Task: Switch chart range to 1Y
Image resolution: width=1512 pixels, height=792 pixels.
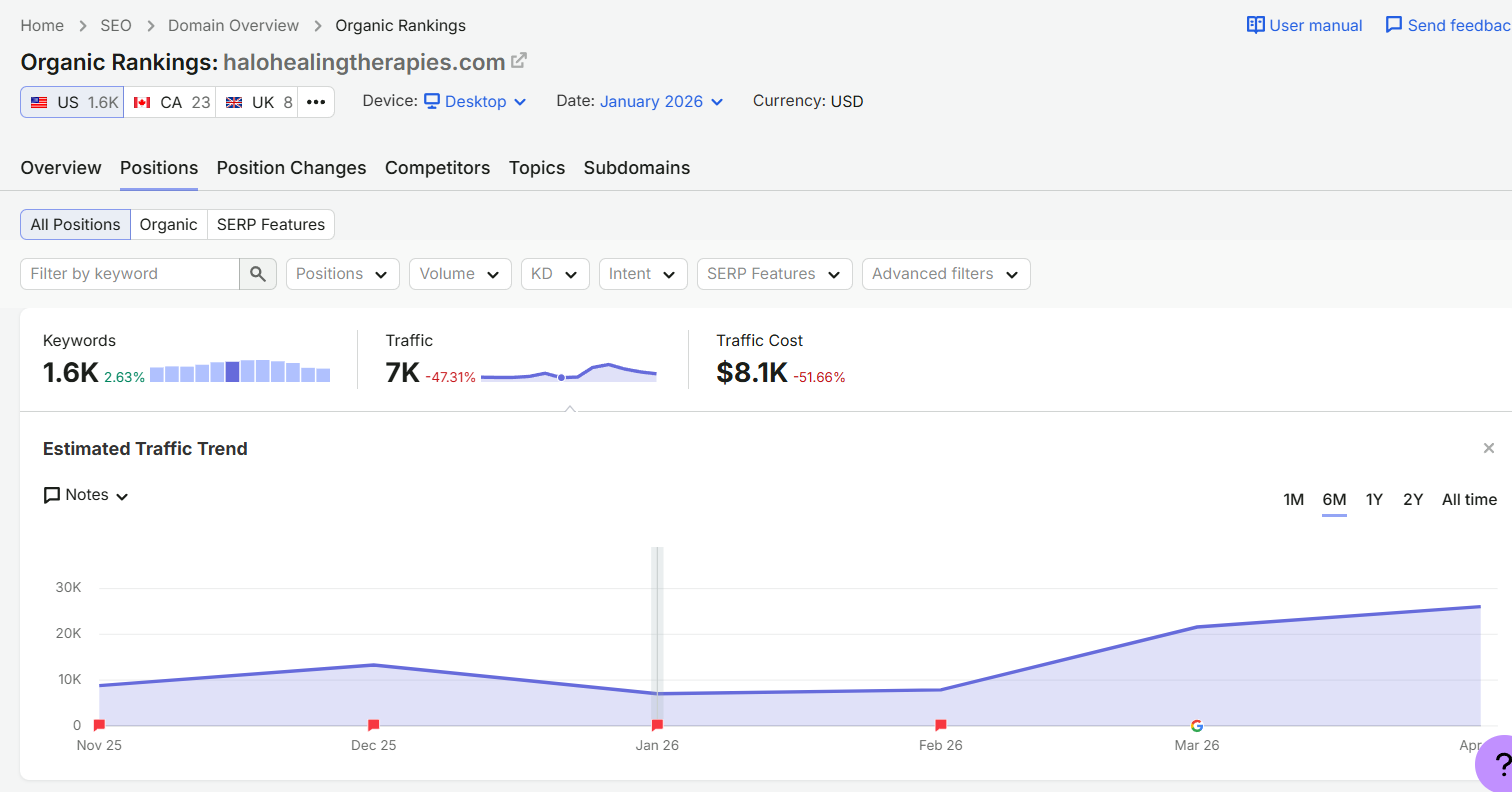Action: click(1374, 499)
